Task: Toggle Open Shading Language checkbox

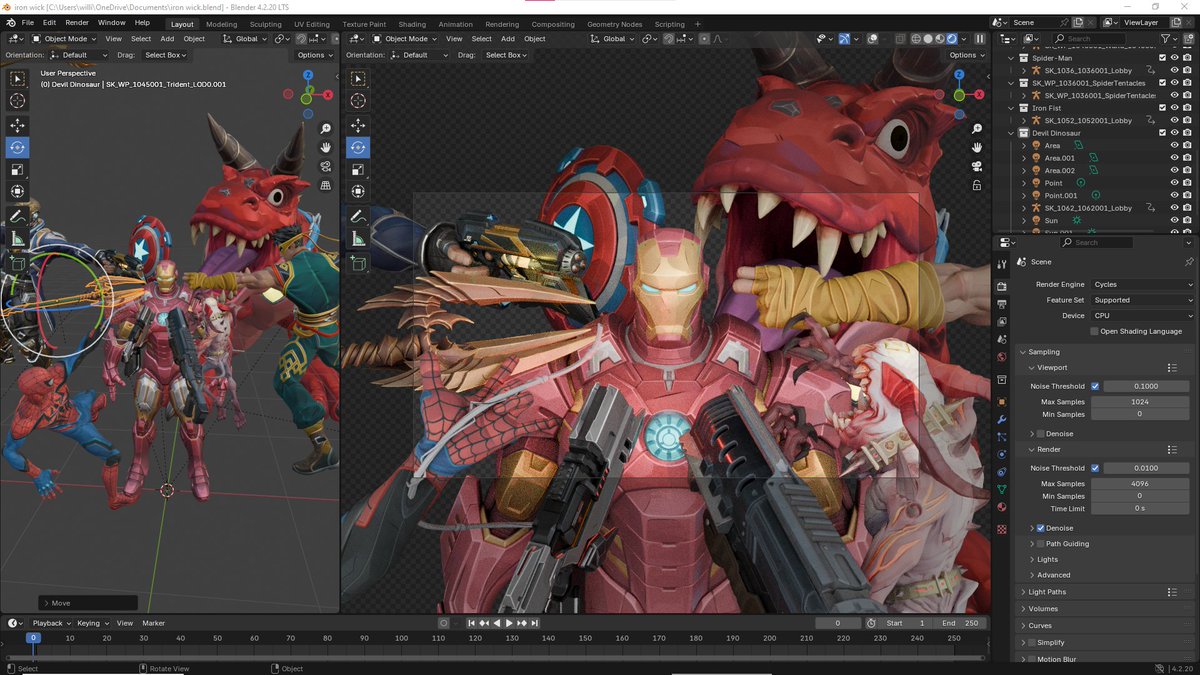Action: [x=1095, y=331]
